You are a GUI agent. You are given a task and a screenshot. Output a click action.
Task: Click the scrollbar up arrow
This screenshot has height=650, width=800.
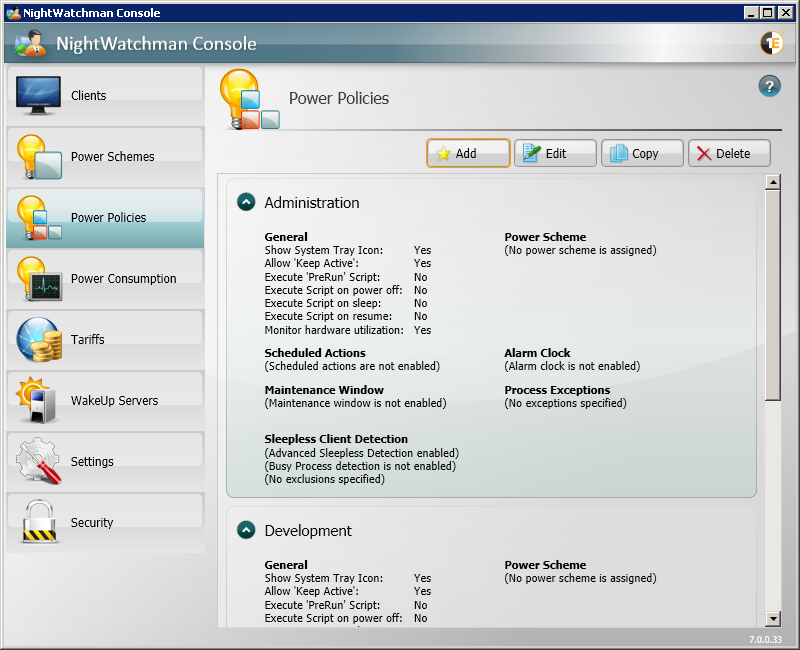[x=772, y=182]
